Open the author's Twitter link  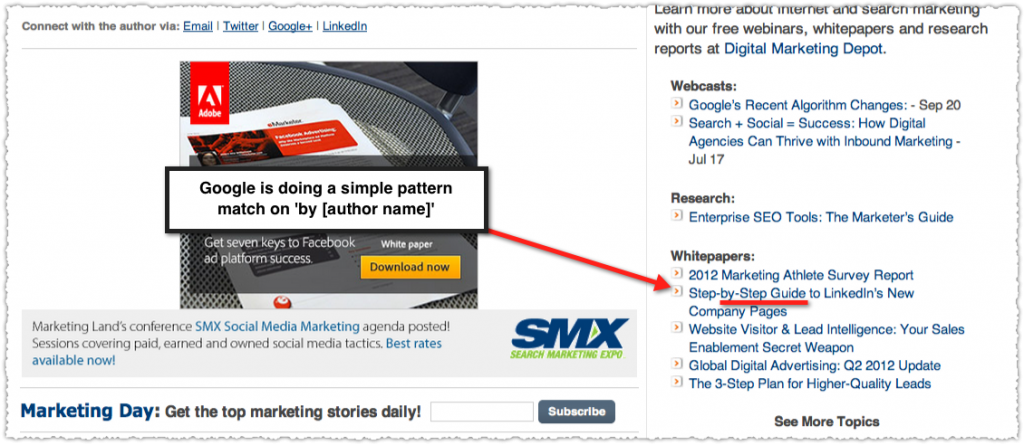240,27
